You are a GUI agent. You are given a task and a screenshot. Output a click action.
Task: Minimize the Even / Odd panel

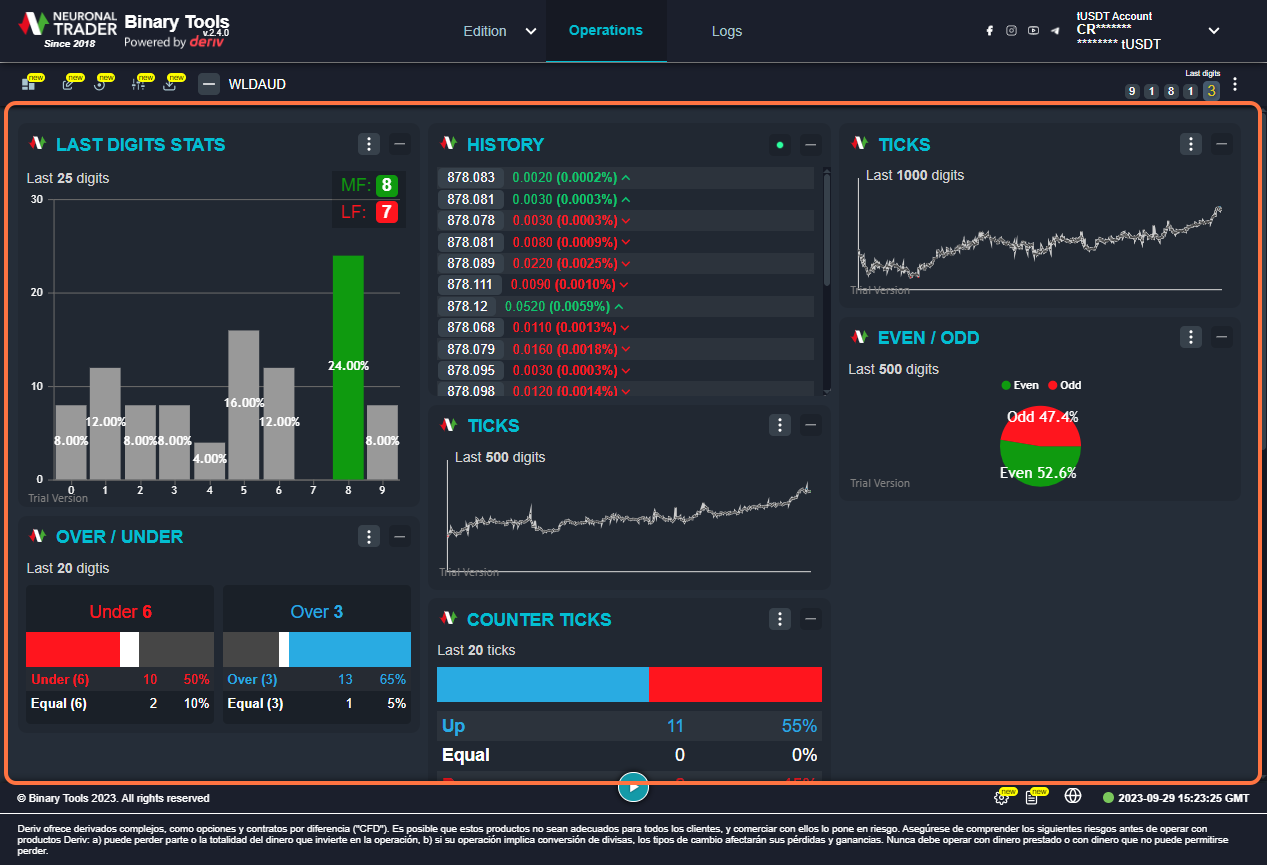(1221, 337)
